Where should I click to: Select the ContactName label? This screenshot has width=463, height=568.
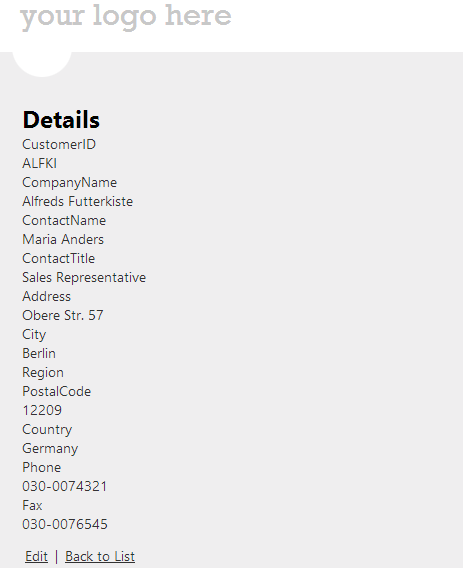(x=64, y=221)
